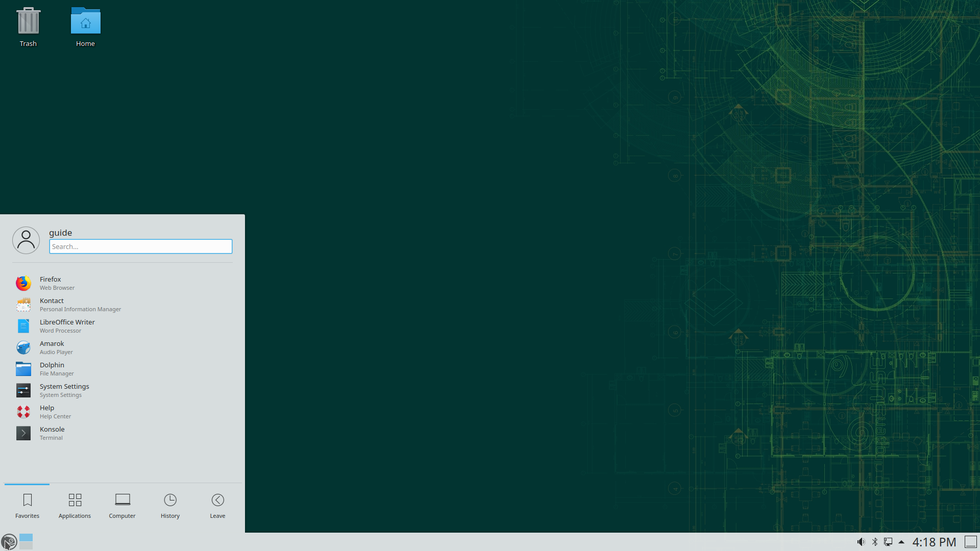The image size is (980, 551).
Task: Click the 4:18 PM clock
Action: (934, 542)
